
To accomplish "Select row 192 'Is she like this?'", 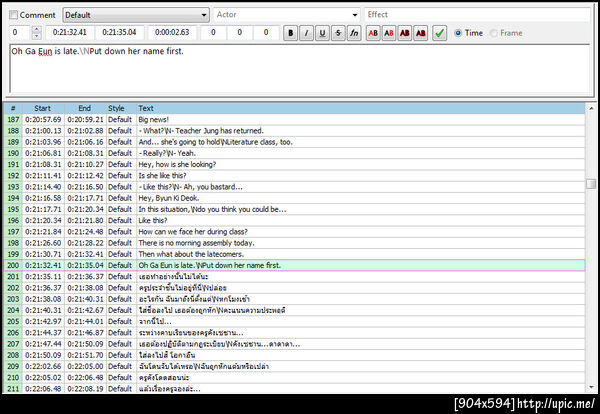I will point(294,176).
